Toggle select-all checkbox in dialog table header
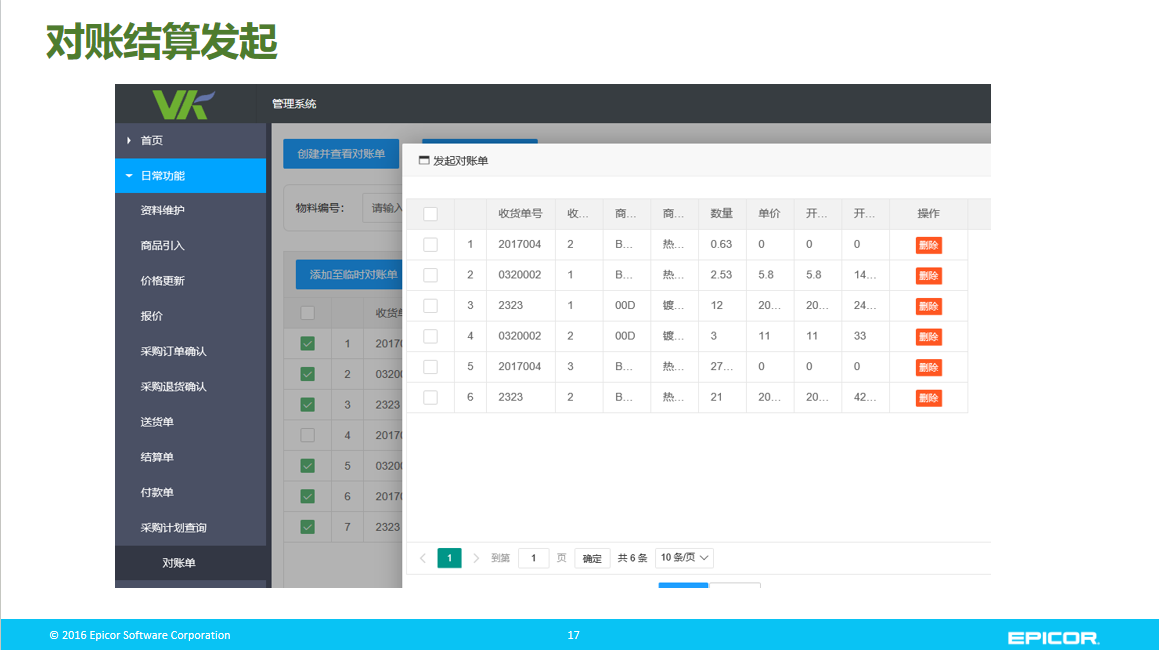 coord(430,214)
